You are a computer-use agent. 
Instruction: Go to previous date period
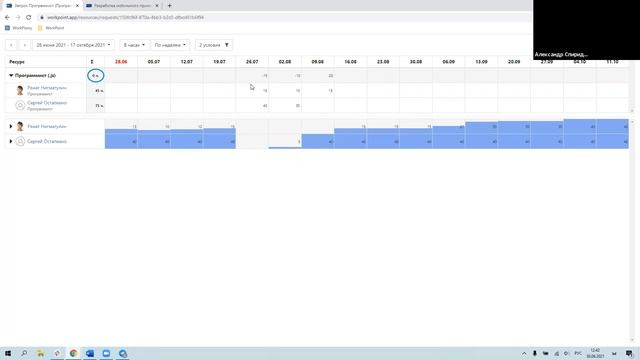[11, 45]
